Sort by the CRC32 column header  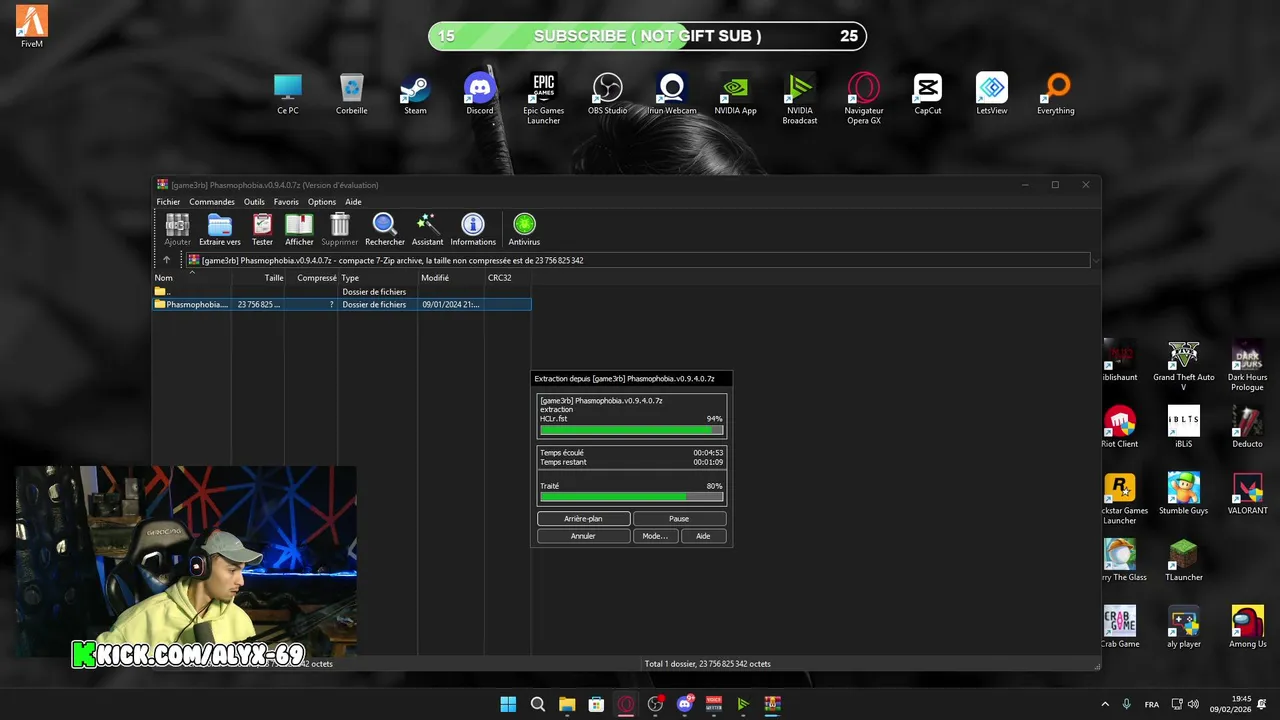508,278
